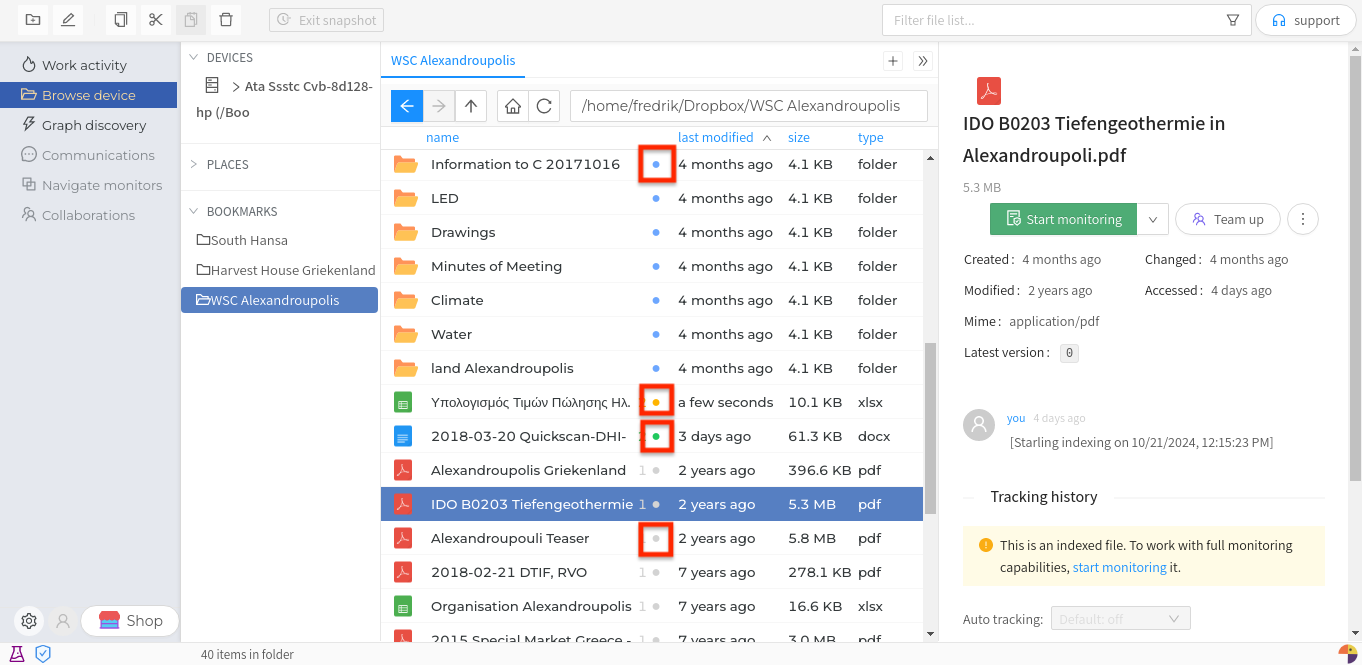Add a new tab in the file panel
Viewport: 1362px width, 665px height.
(893, 61)
